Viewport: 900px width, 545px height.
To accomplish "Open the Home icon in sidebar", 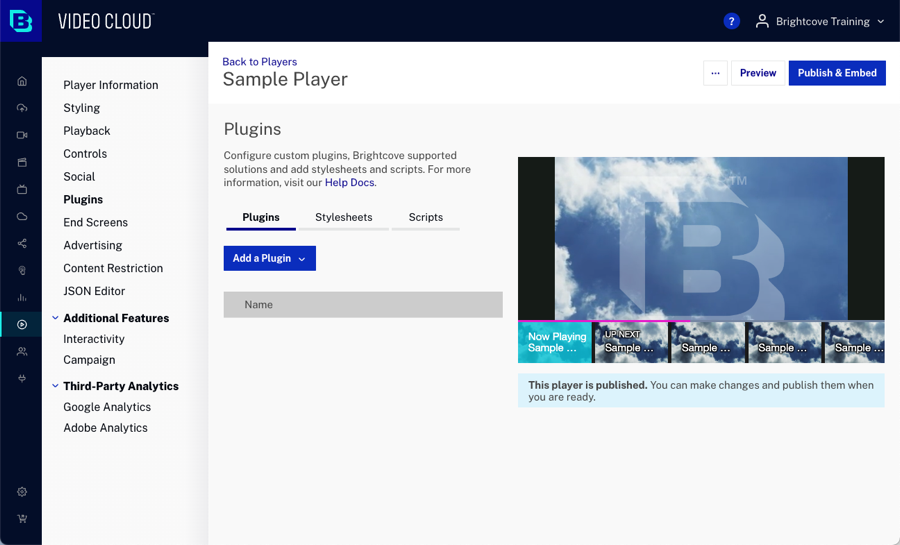I will (x=22, y=81).
